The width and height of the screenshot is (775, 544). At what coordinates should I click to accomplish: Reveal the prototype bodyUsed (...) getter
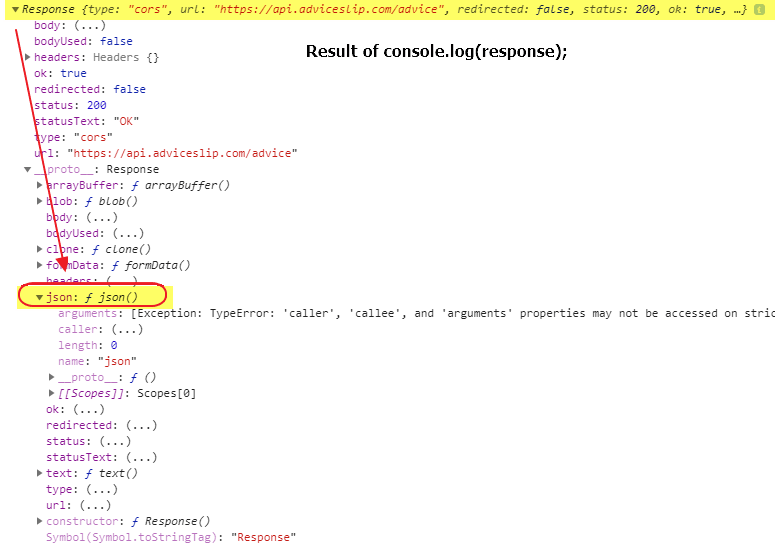tap(128, 233)
